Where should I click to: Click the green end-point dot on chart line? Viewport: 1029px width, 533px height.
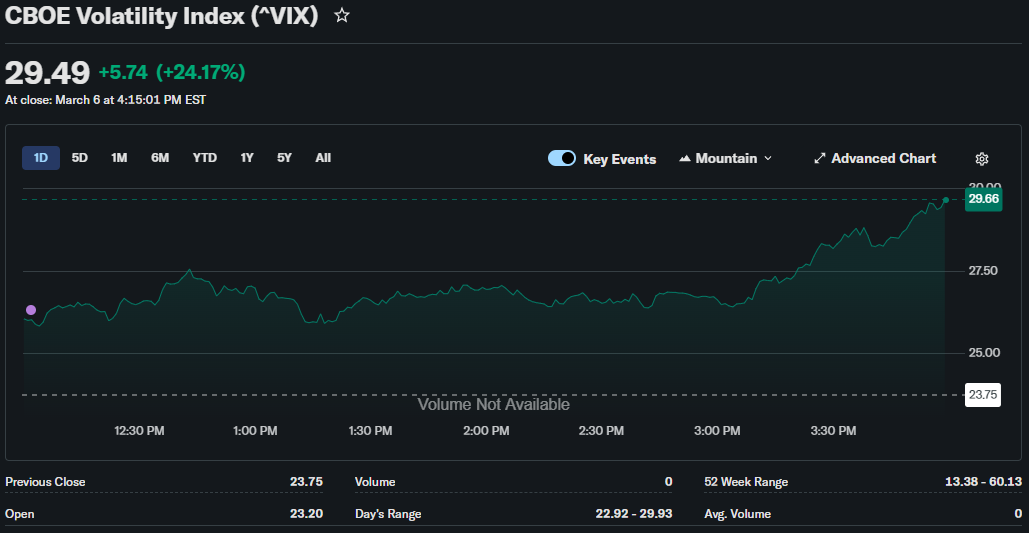946,200
